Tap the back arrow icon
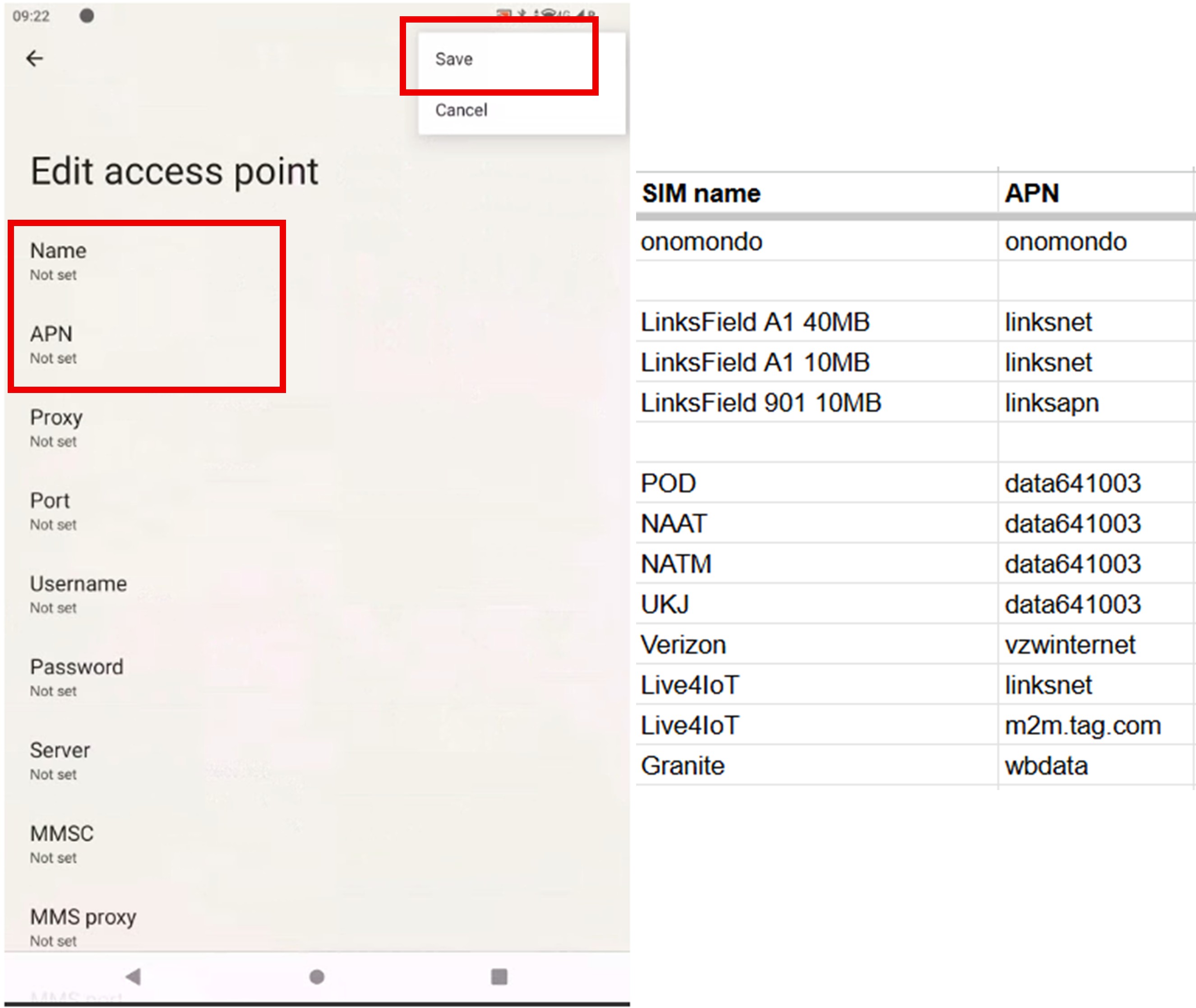This screenshot has height=1008, width=1196. 35,58
